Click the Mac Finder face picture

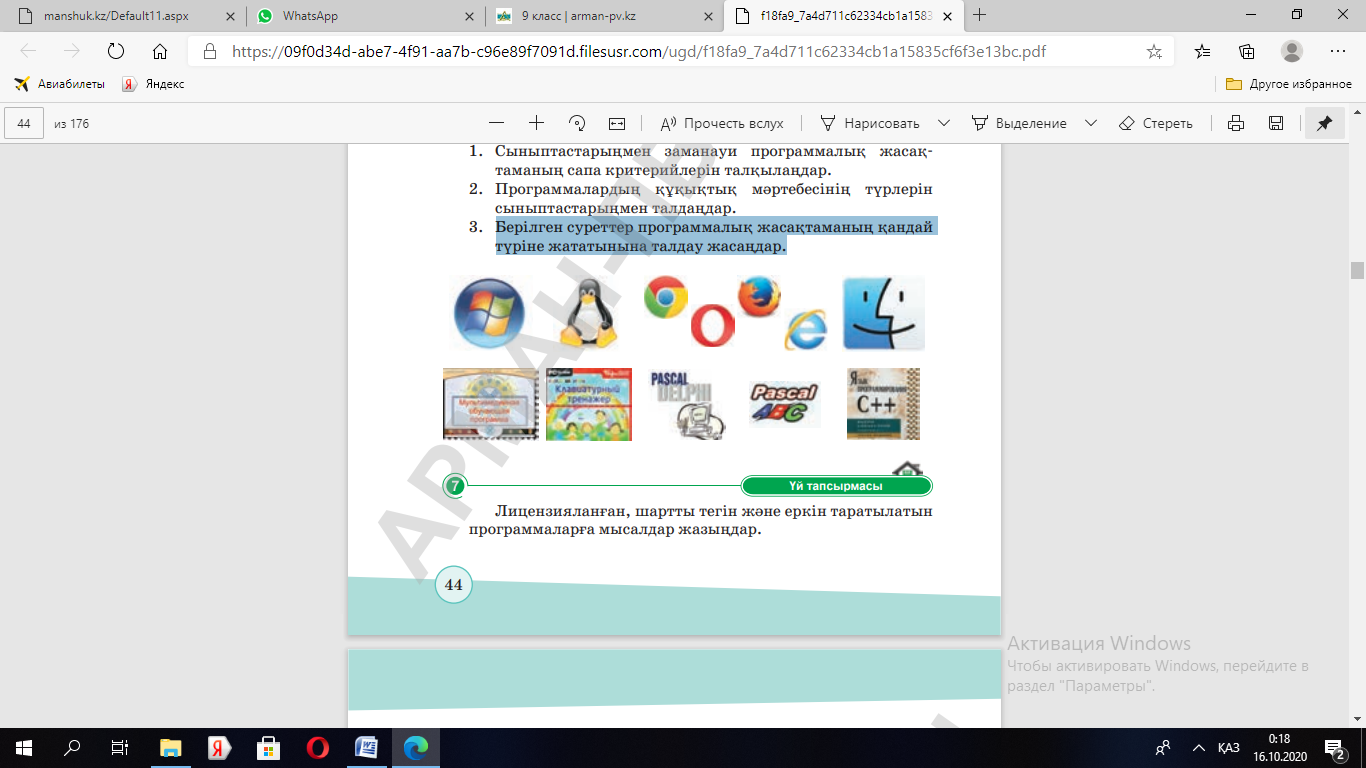(884, 313)
